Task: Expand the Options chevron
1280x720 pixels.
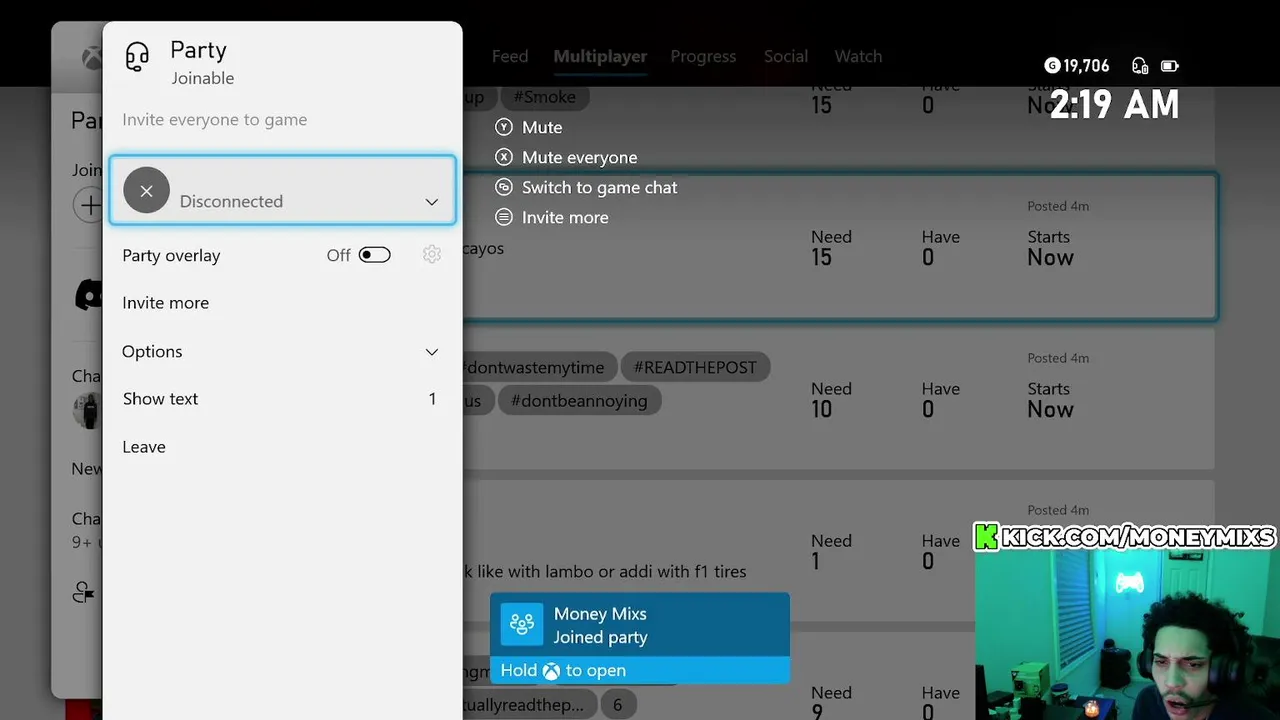Action: (x=432, y=352)
